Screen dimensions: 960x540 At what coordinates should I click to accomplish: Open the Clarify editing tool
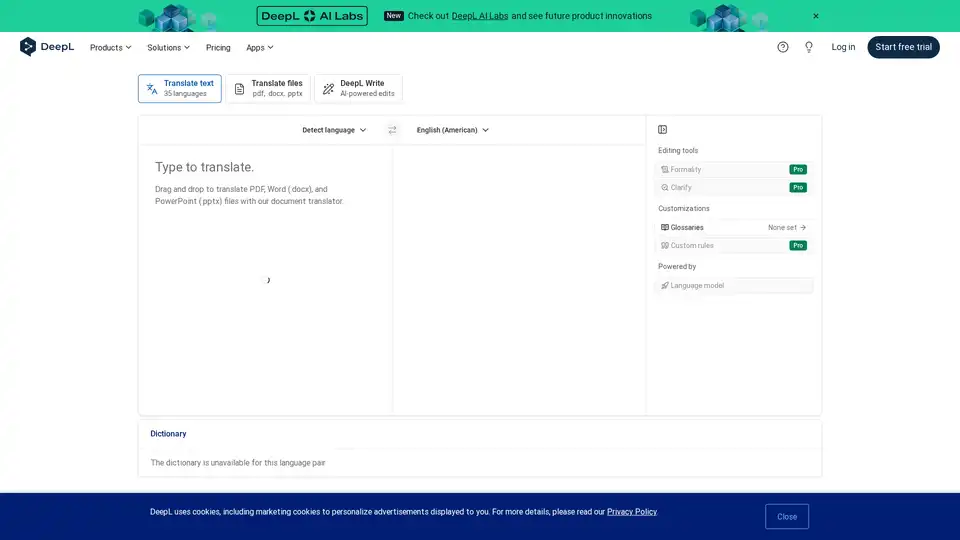(733, 188)
